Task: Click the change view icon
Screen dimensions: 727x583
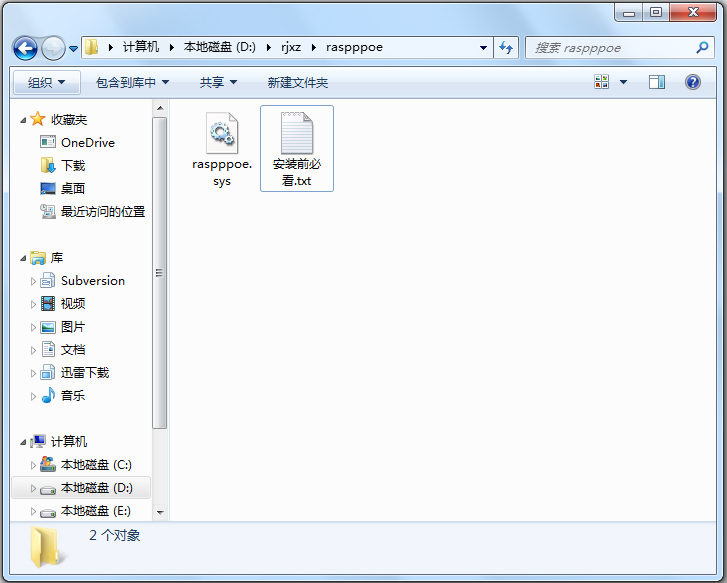Action: pyautogui.click(x=602, y=82)
